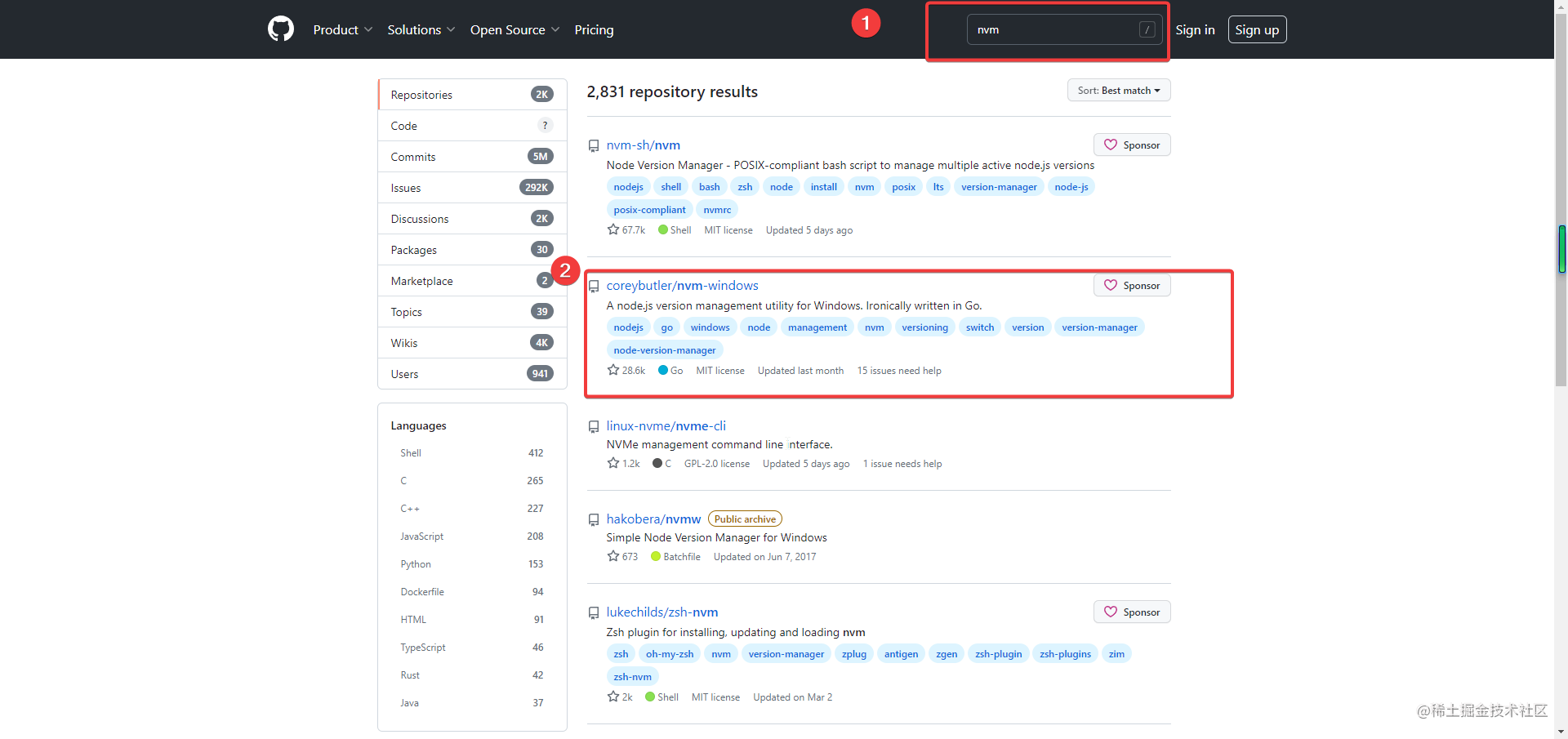The image size is (1568, 739).
Task: Filter by Python language
Action: click(472, 564)
